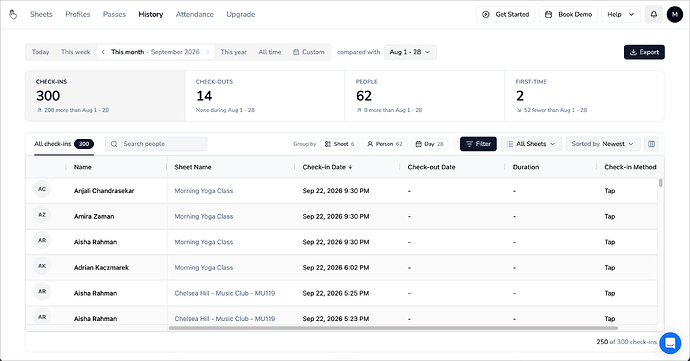Open Morning Yoga Class link for Anjali
The height and width of the screenshot is (361, 690).
click(204, 191)
